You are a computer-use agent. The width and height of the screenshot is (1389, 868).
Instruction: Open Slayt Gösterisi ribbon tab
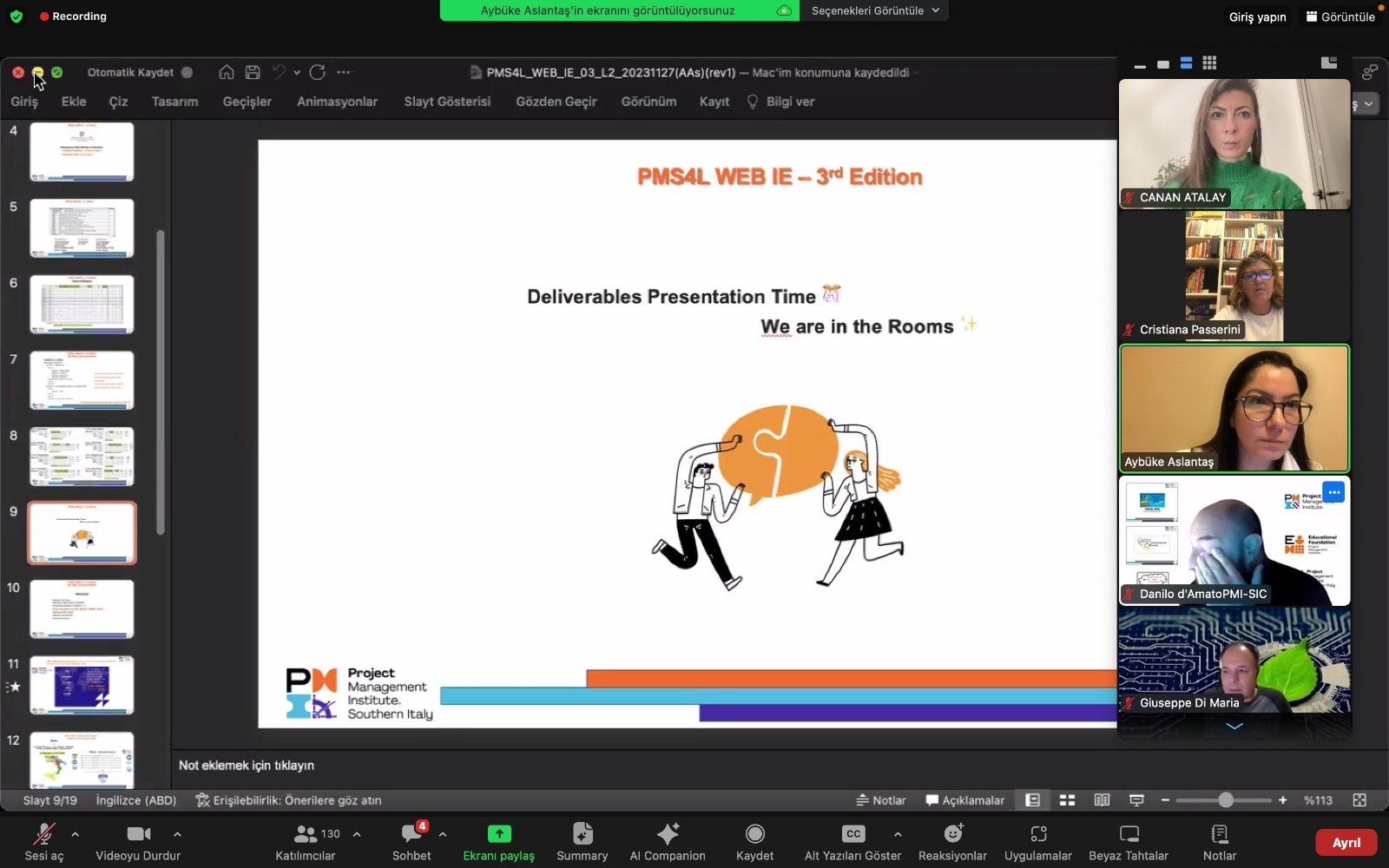click(x=447, y=102)
